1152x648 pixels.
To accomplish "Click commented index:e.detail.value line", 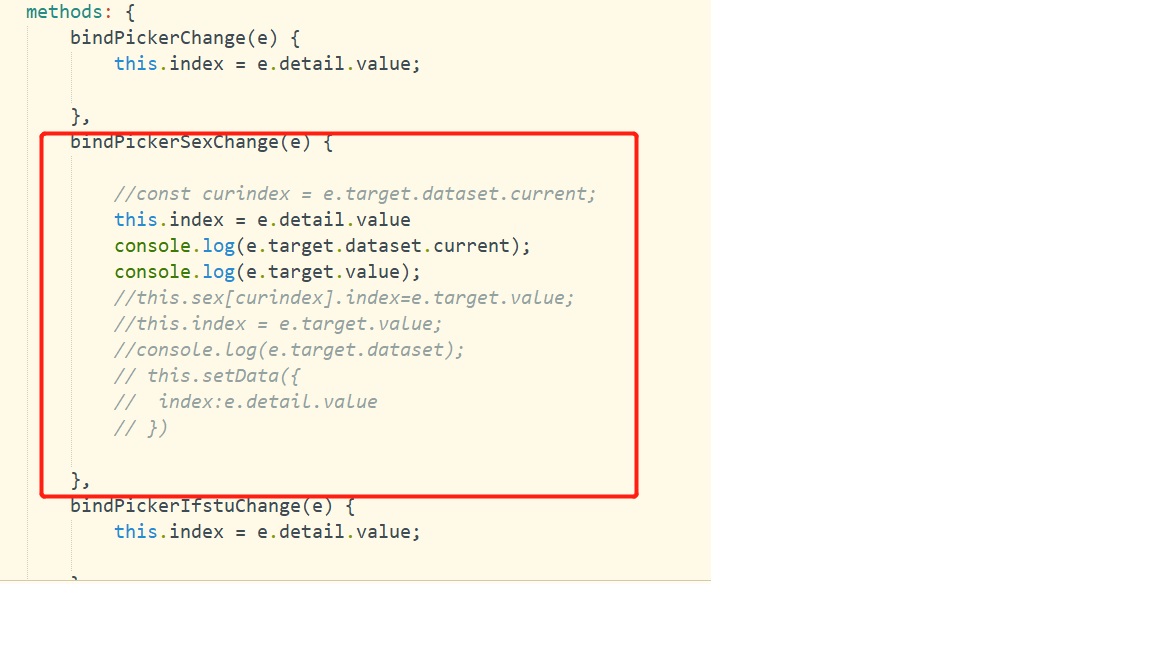I will tap(245, 402).
